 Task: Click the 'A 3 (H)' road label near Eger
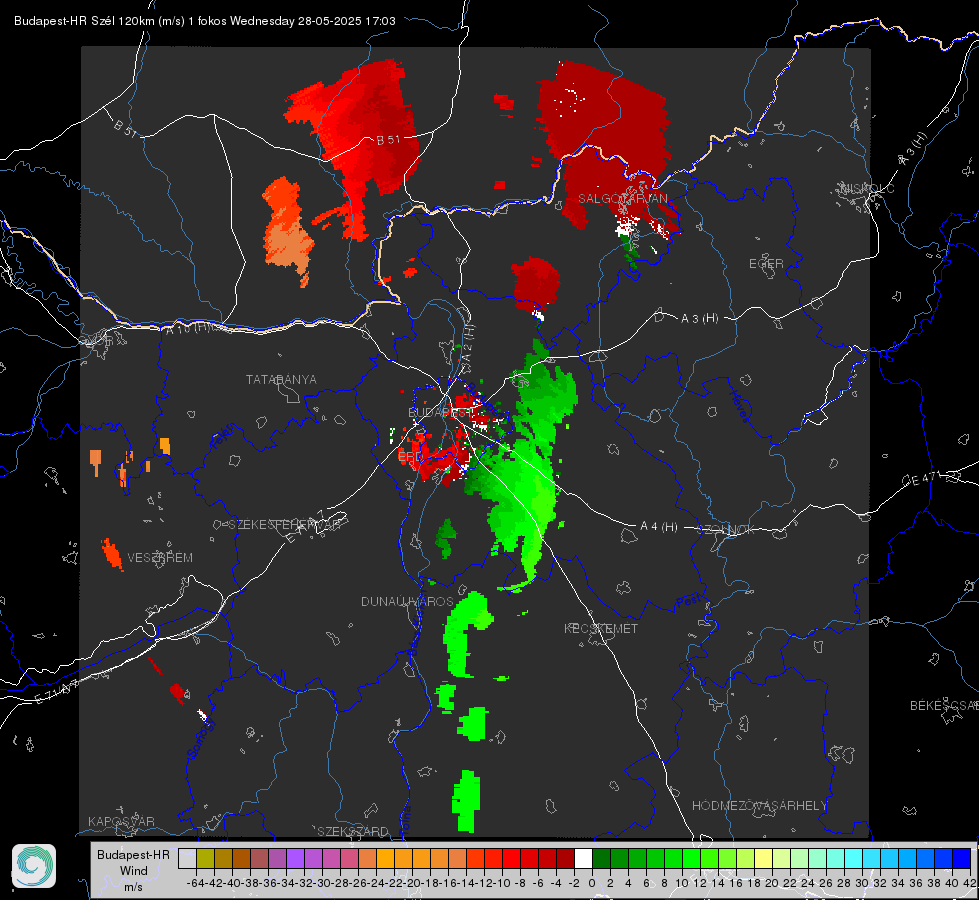699,319
